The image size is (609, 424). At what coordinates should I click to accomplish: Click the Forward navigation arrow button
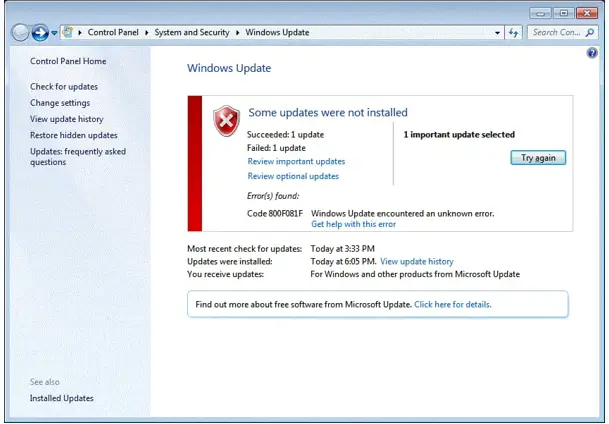(40, 33)
